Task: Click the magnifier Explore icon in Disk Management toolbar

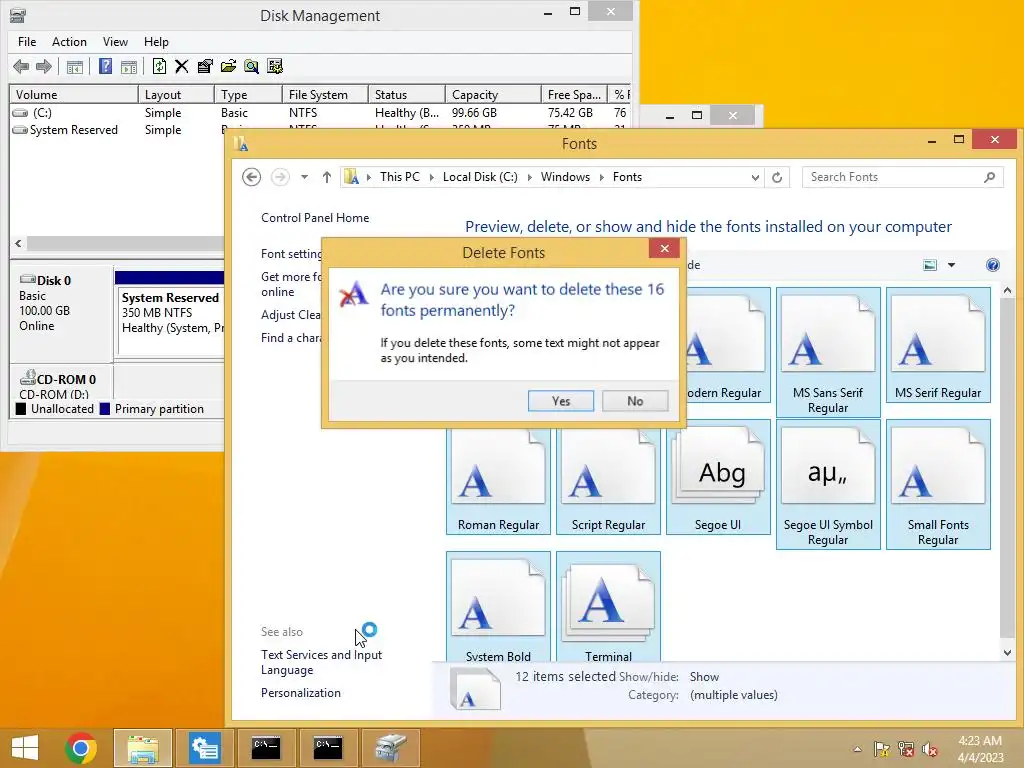Action: (251, 66)
